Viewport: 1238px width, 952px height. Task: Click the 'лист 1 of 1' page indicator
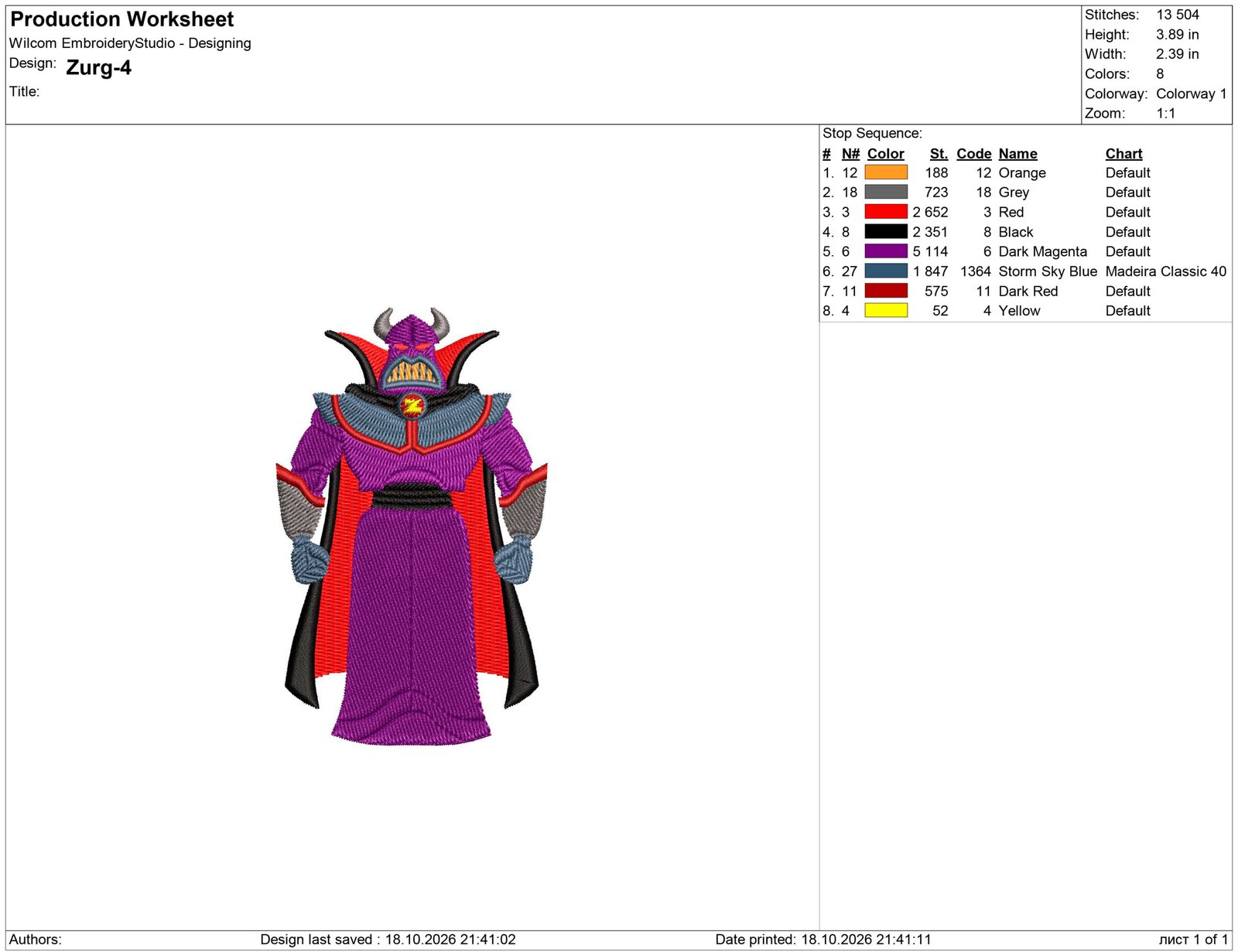point(1193,940)
